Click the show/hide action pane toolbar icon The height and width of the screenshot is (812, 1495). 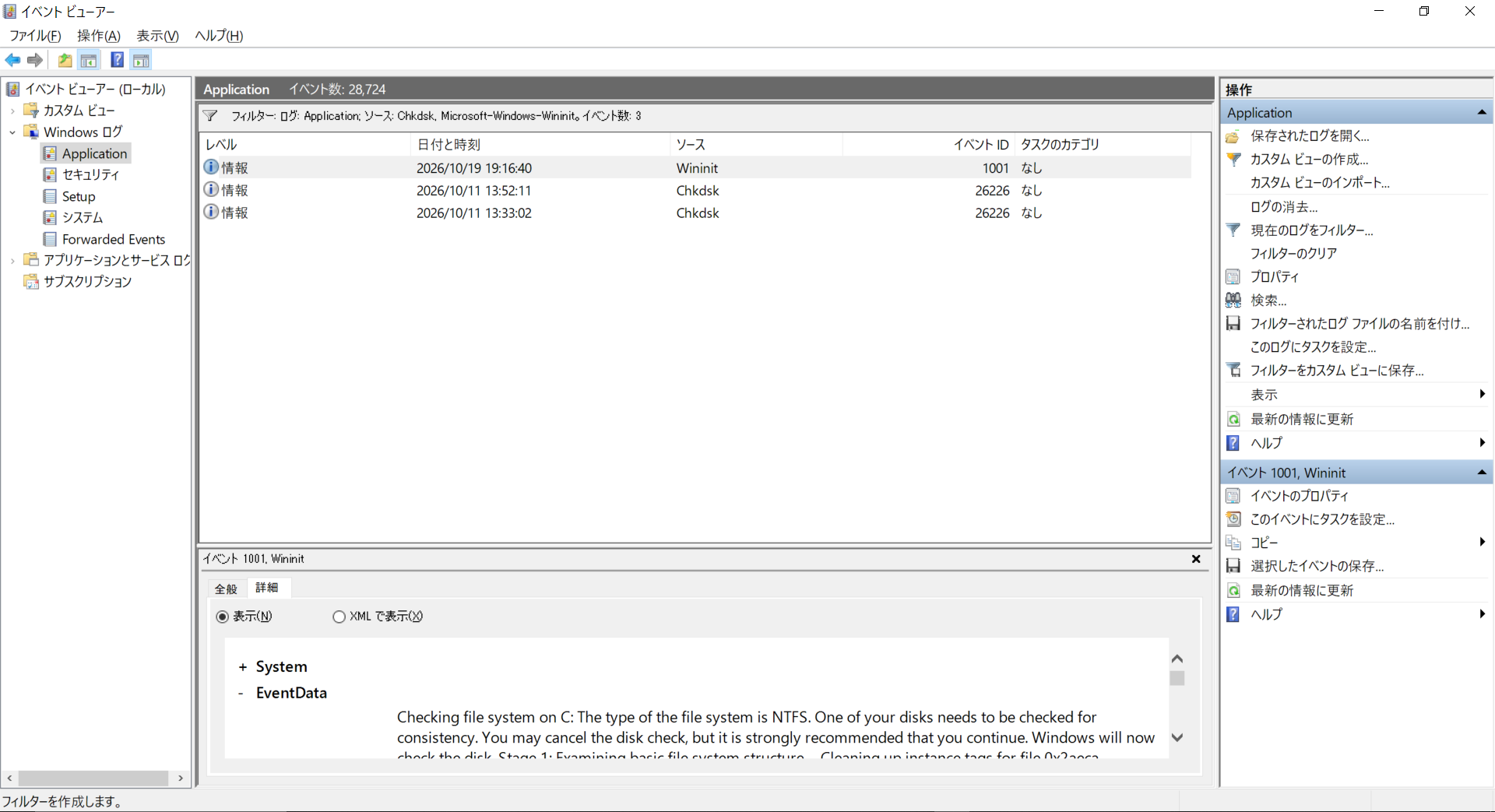pos(141,60)
